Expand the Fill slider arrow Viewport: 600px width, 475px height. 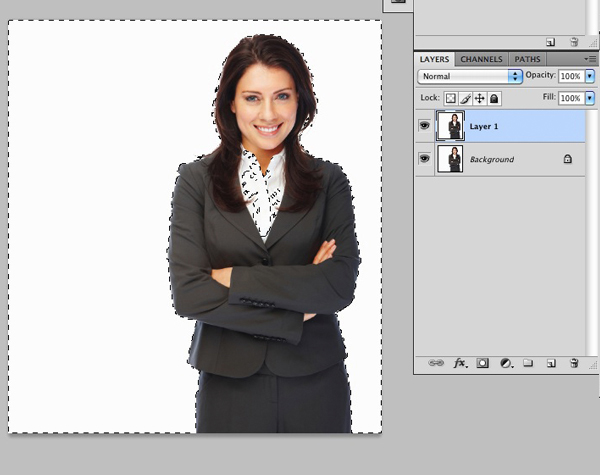pyautogui.click(x=589, y=98)
